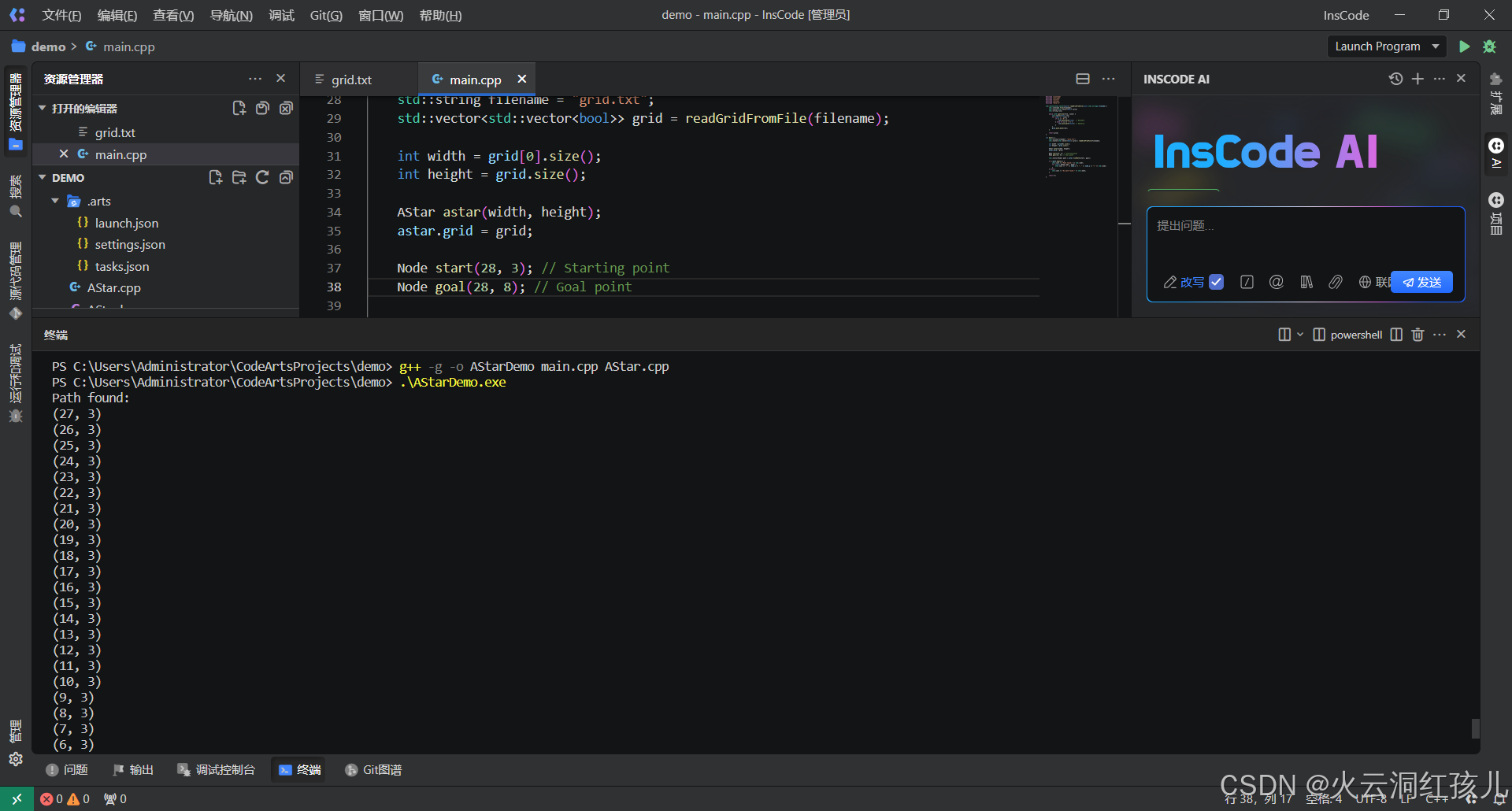Send the AI prompt with 发送
The width and height of the screenshot is (1512, 811).
pyautogui.click(x=1422, y=282)
